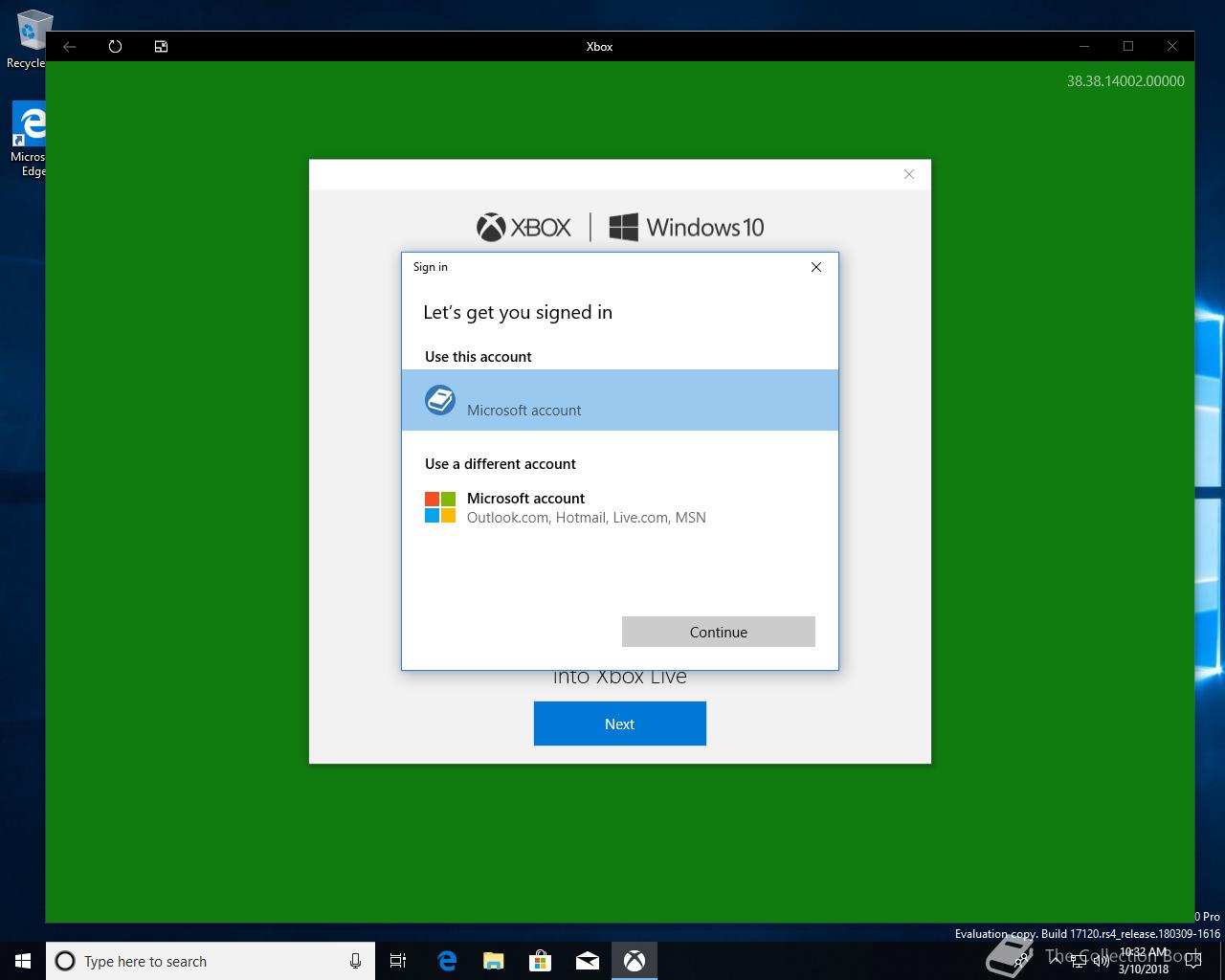Screen dimensions: 1225x980
Task: Select the Recycle Bin desktop icon
Action: pos(27,38)
